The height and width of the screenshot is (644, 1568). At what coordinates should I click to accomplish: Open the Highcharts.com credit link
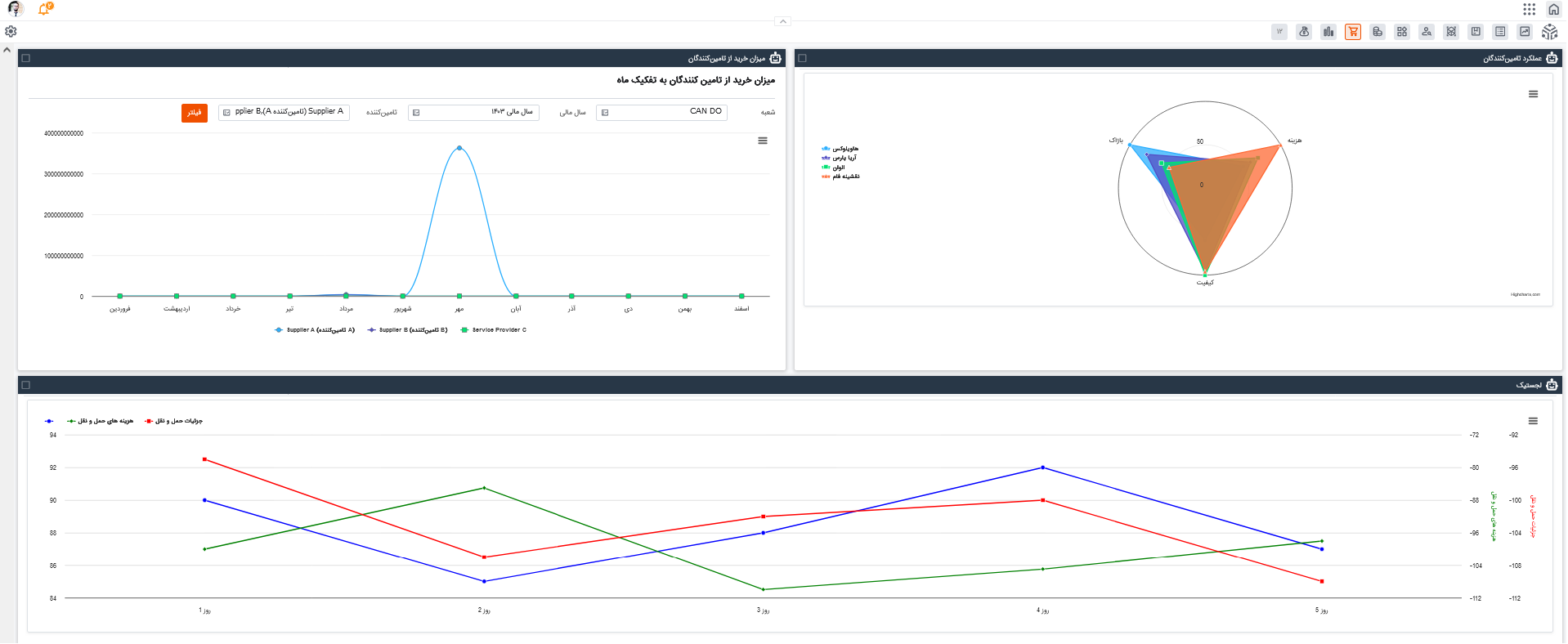click(x=1525, y=294)
